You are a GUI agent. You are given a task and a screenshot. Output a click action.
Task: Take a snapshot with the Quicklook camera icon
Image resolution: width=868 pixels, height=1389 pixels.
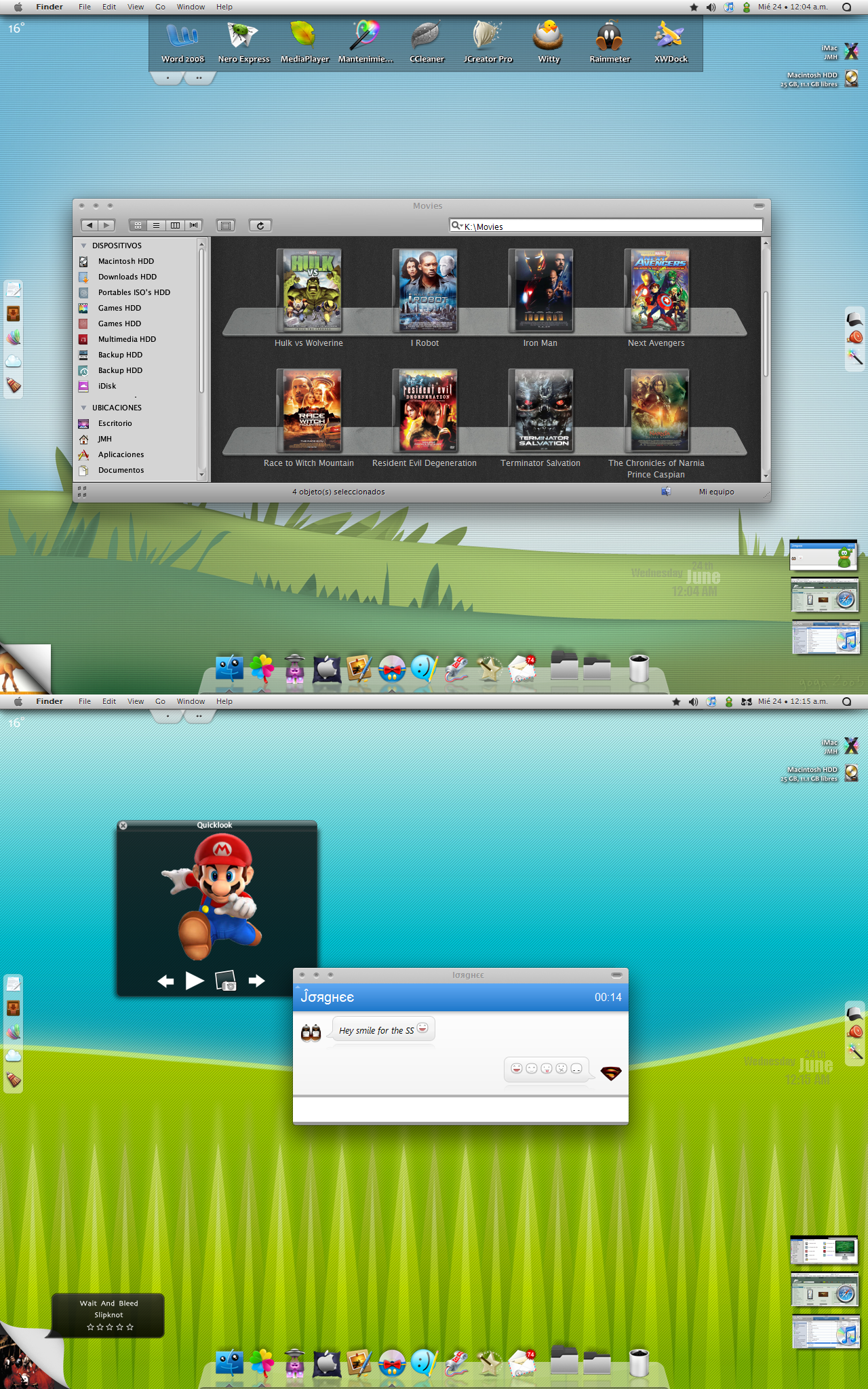[x=225, y=981]
